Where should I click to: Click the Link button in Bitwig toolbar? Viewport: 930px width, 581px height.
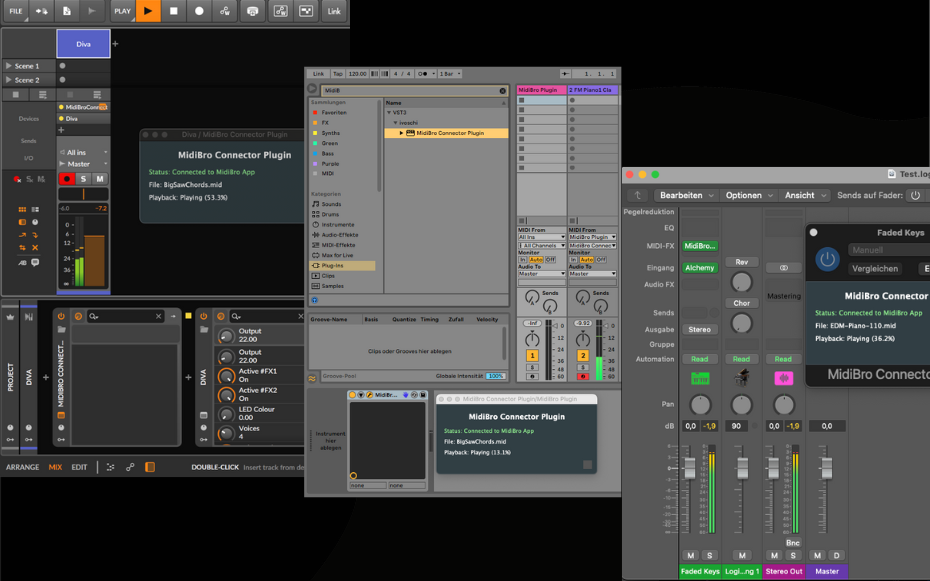tap(334, 11)
